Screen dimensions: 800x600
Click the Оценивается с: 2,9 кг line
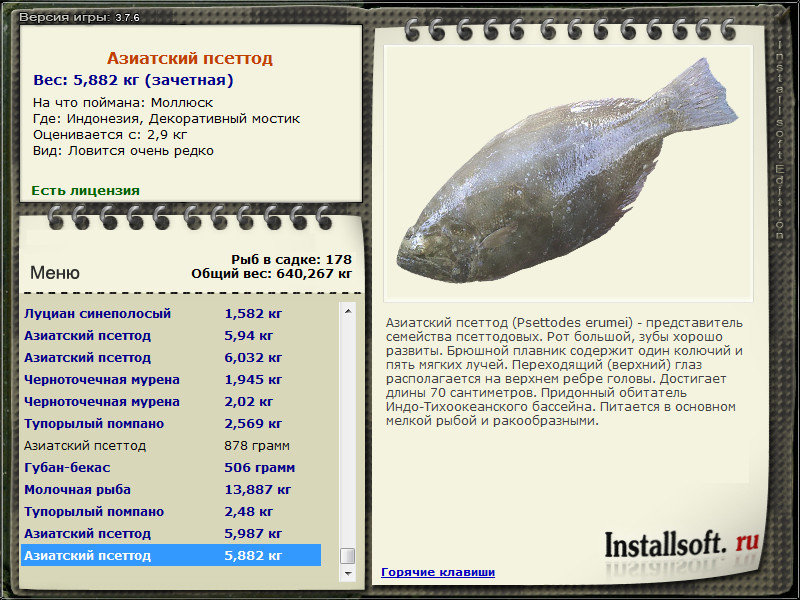110,135
